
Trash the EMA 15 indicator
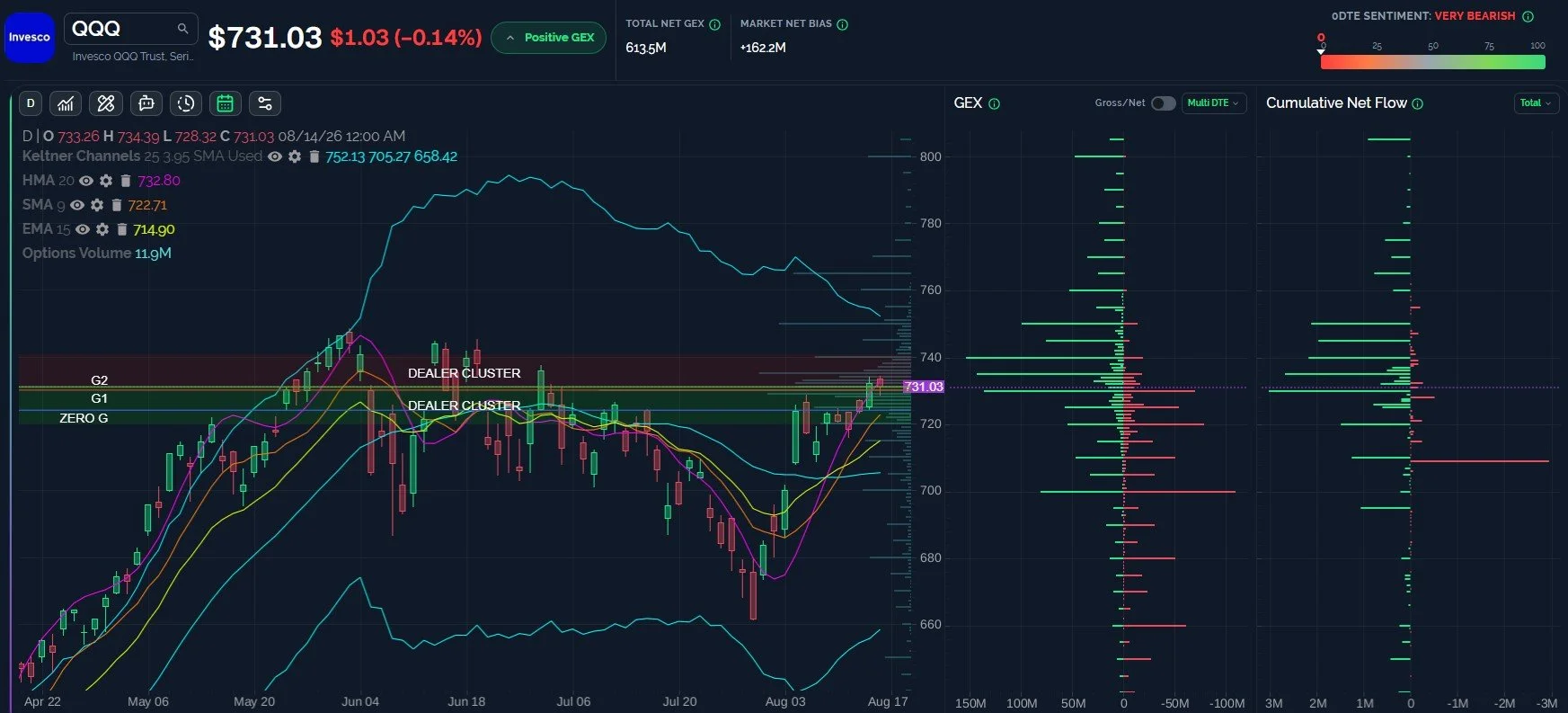[122, 229]
